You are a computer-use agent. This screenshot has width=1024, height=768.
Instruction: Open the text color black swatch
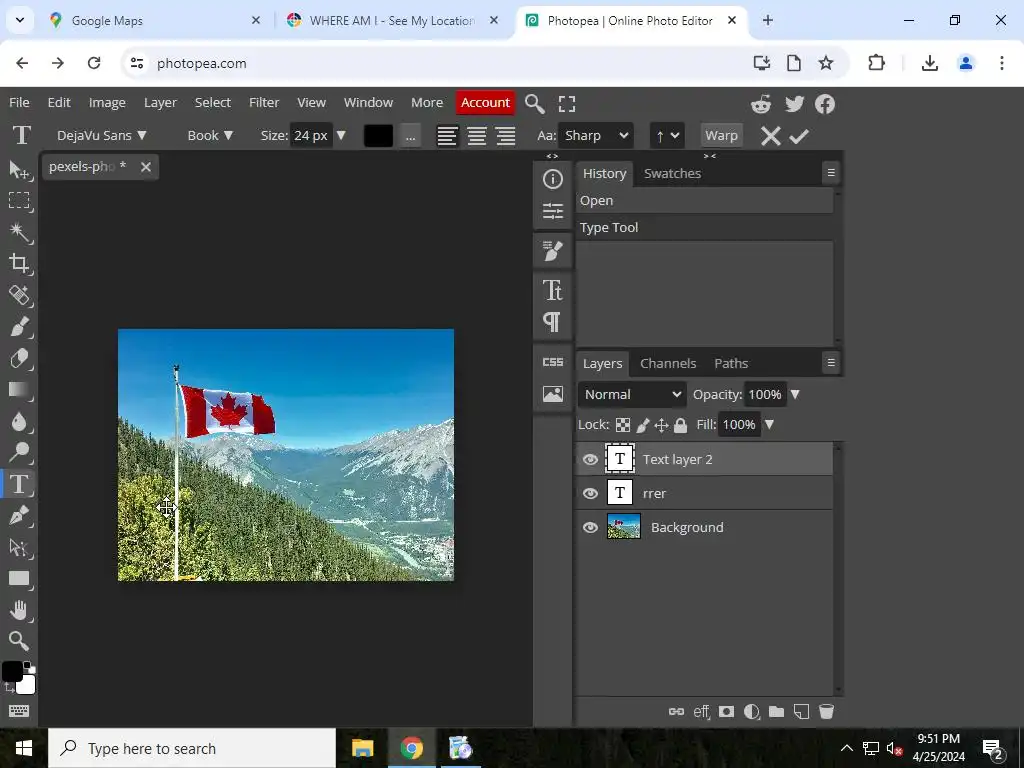tap(378, 136)
